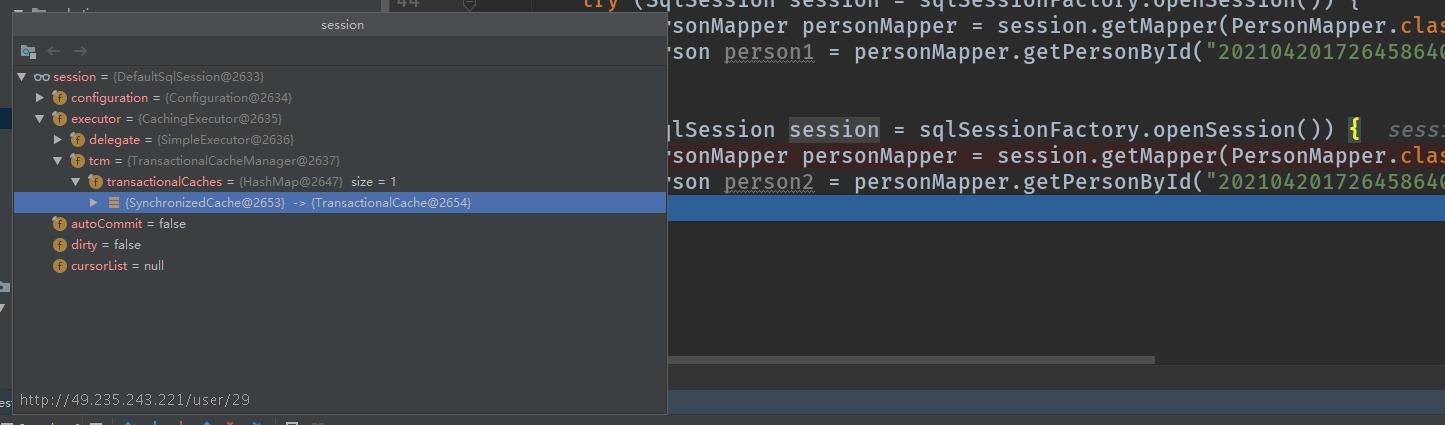This screenshot has width=1445, height=425.
Task: Collapse the executor CachingExecutor node
Action: click(40, 119)
